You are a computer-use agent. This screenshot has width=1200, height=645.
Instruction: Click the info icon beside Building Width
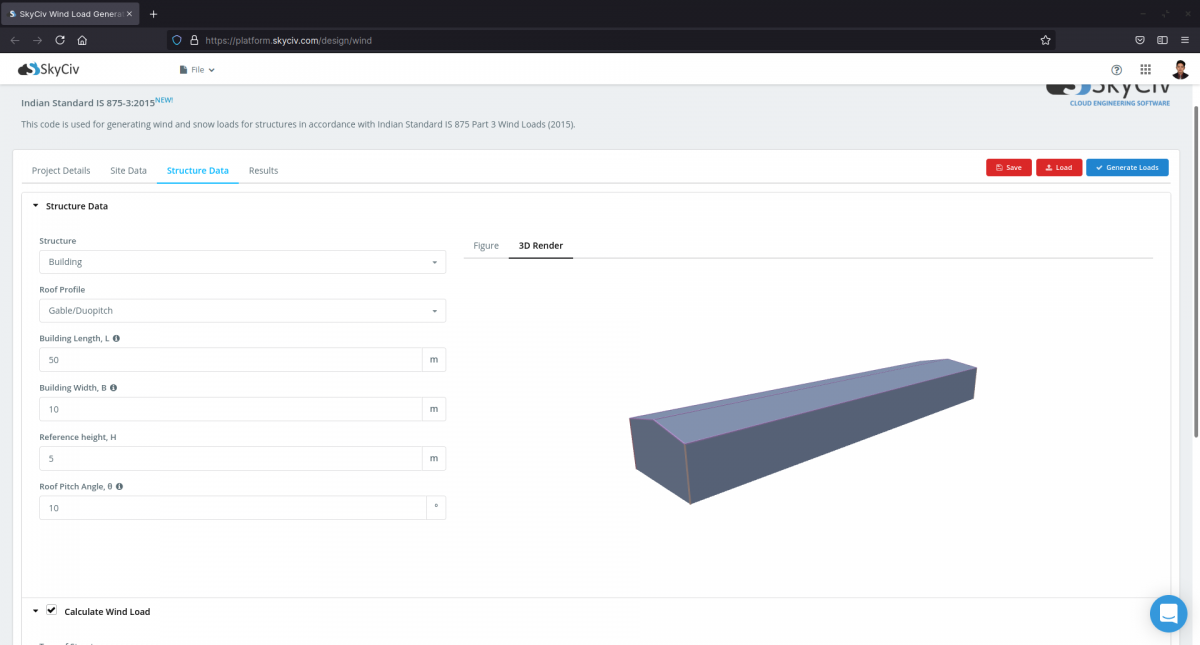coord(113,387)
